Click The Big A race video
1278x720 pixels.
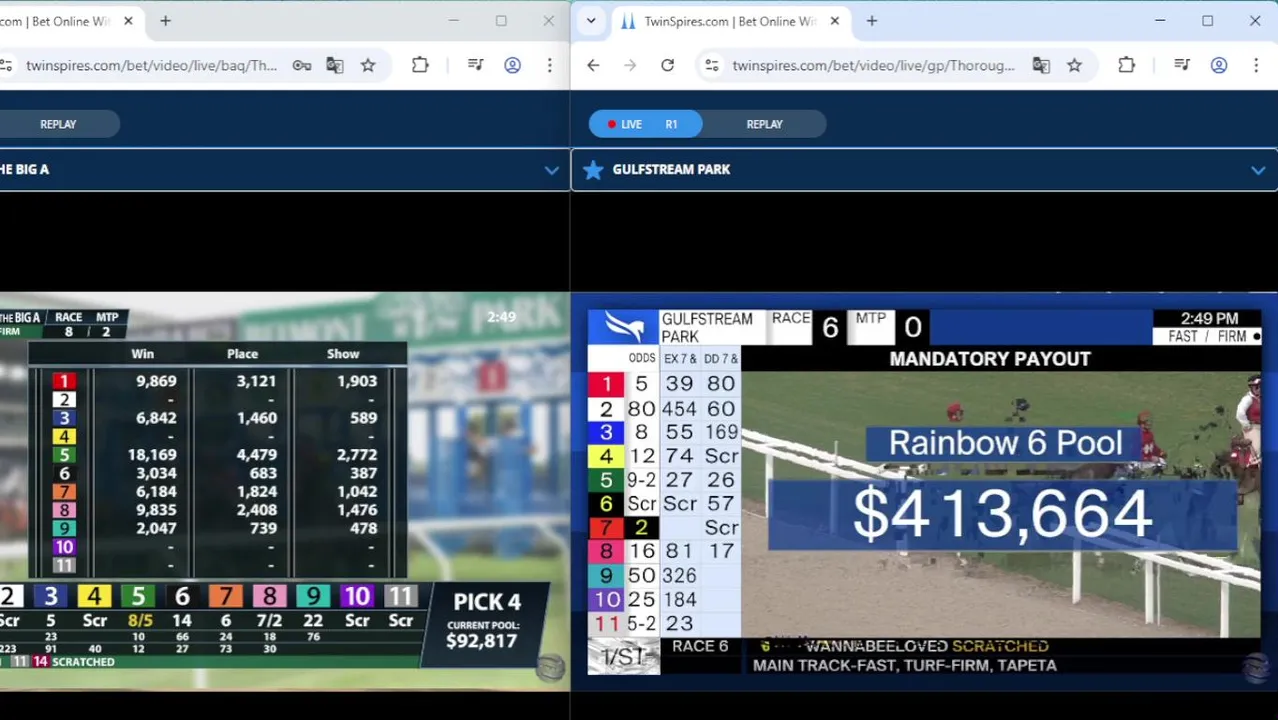284,490
